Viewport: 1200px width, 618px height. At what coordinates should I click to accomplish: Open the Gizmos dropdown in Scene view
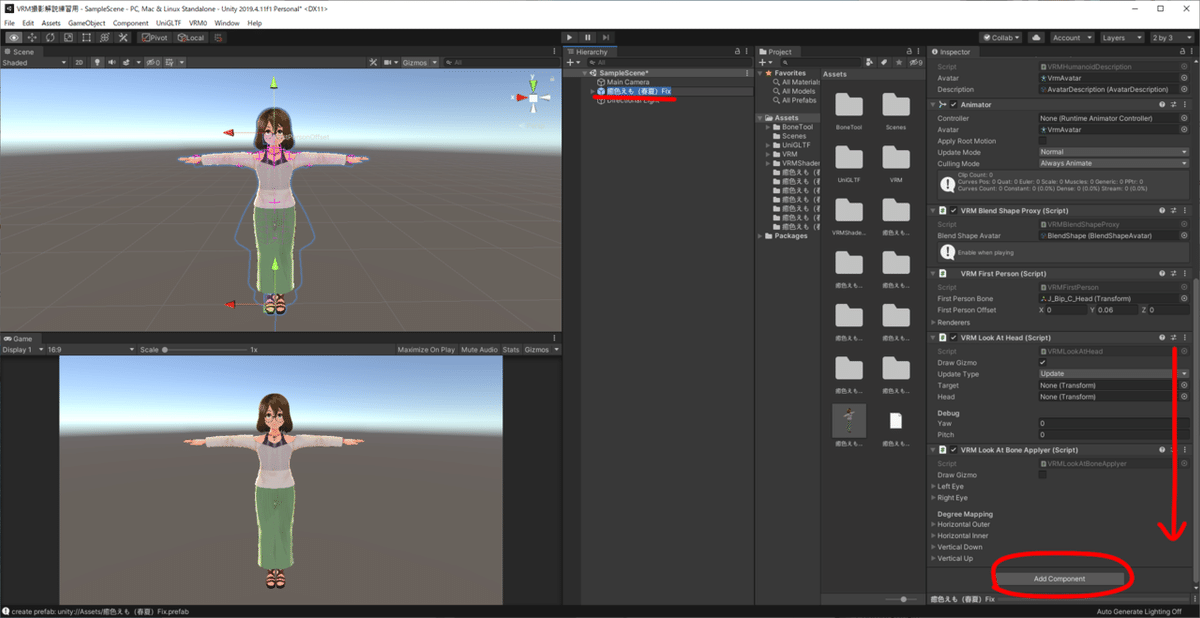click(418, 62)
